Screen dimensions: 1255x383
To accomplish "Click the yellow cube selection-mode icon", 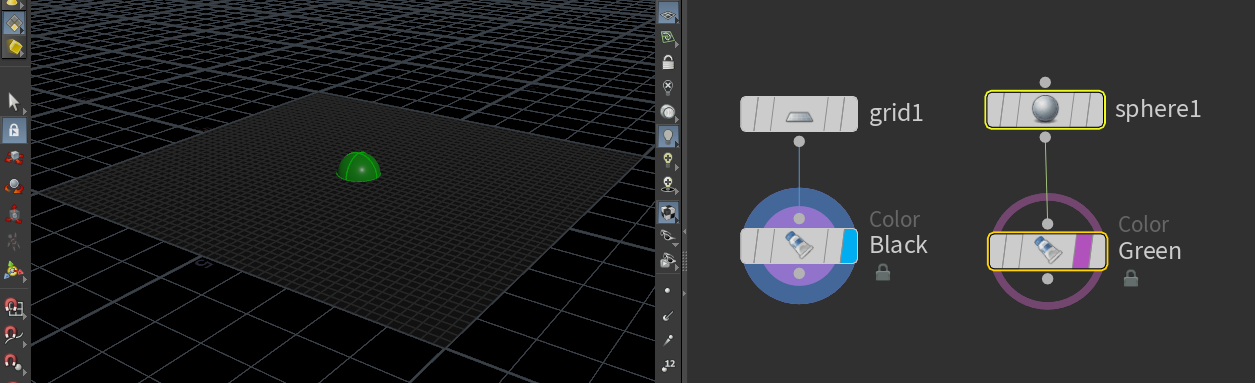I will [x=14, y=47].
